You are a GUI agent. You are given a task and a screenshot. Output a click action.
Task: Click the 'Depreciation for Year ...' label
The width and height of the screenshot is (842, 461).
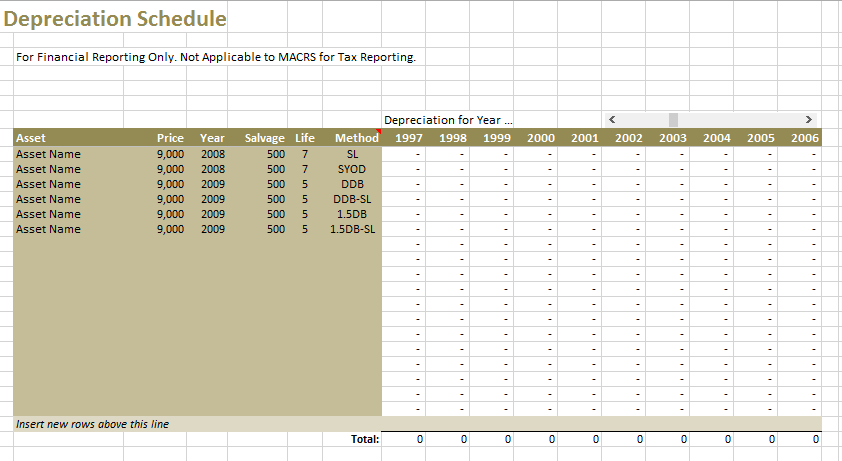click(448, 120)
